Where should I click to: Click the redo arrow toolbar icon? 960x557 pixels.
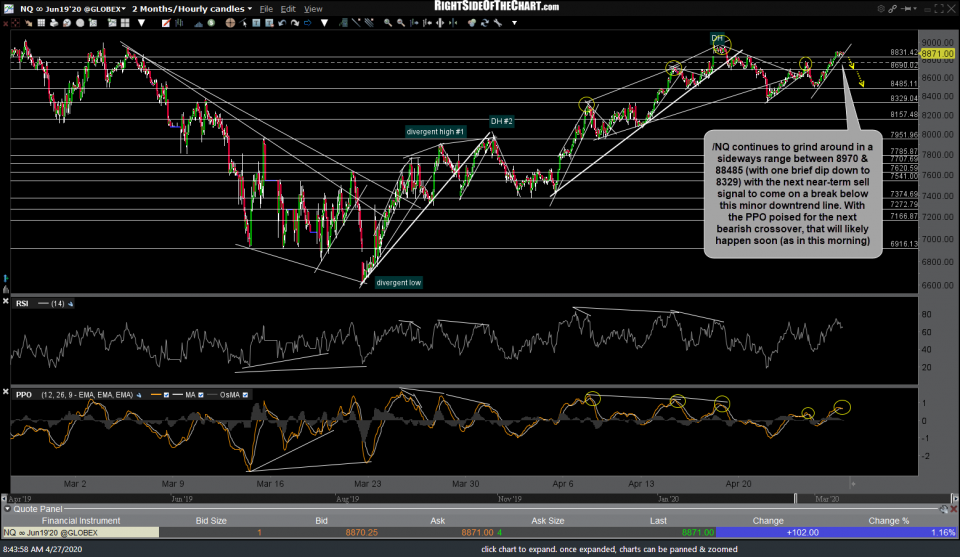coord(294,23)
